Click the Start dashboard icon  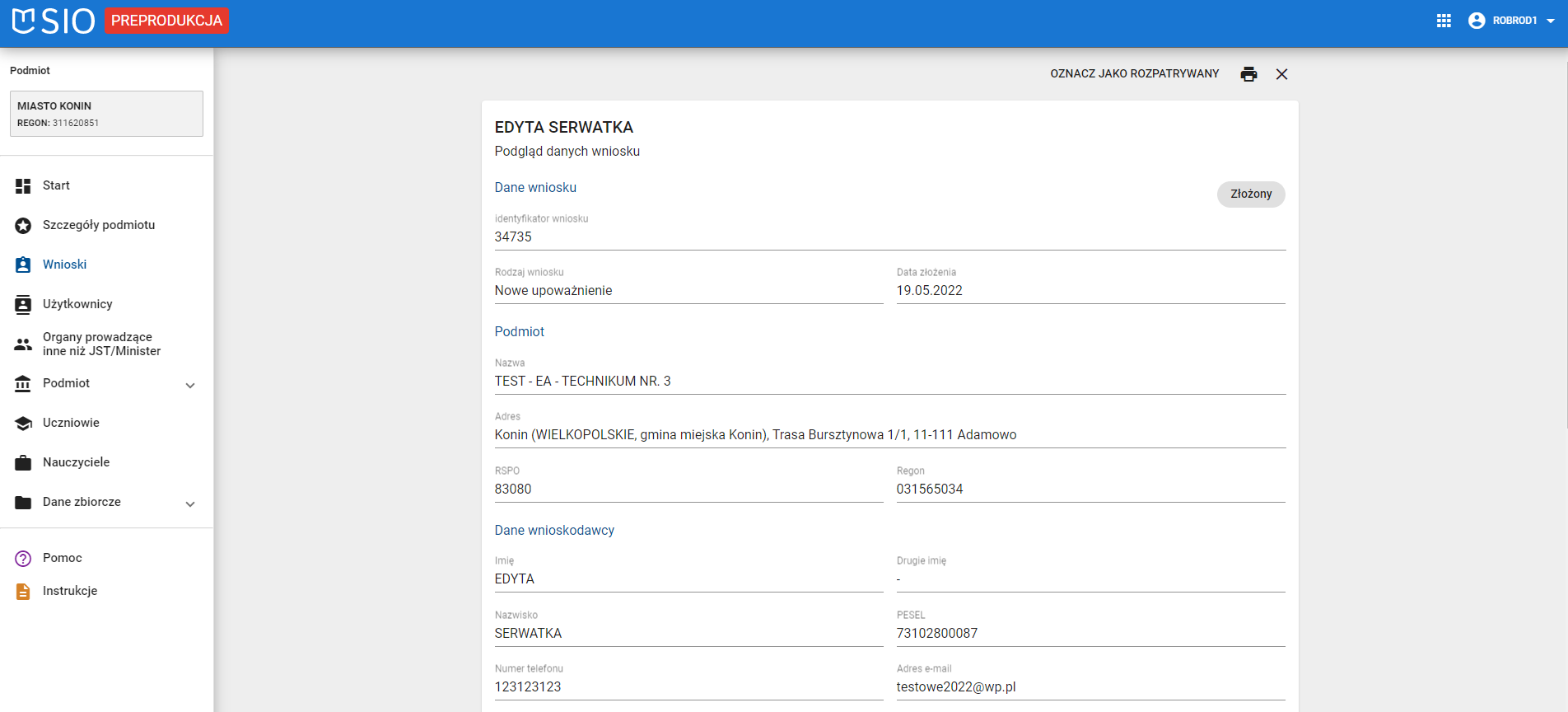[x=23, y=186]
